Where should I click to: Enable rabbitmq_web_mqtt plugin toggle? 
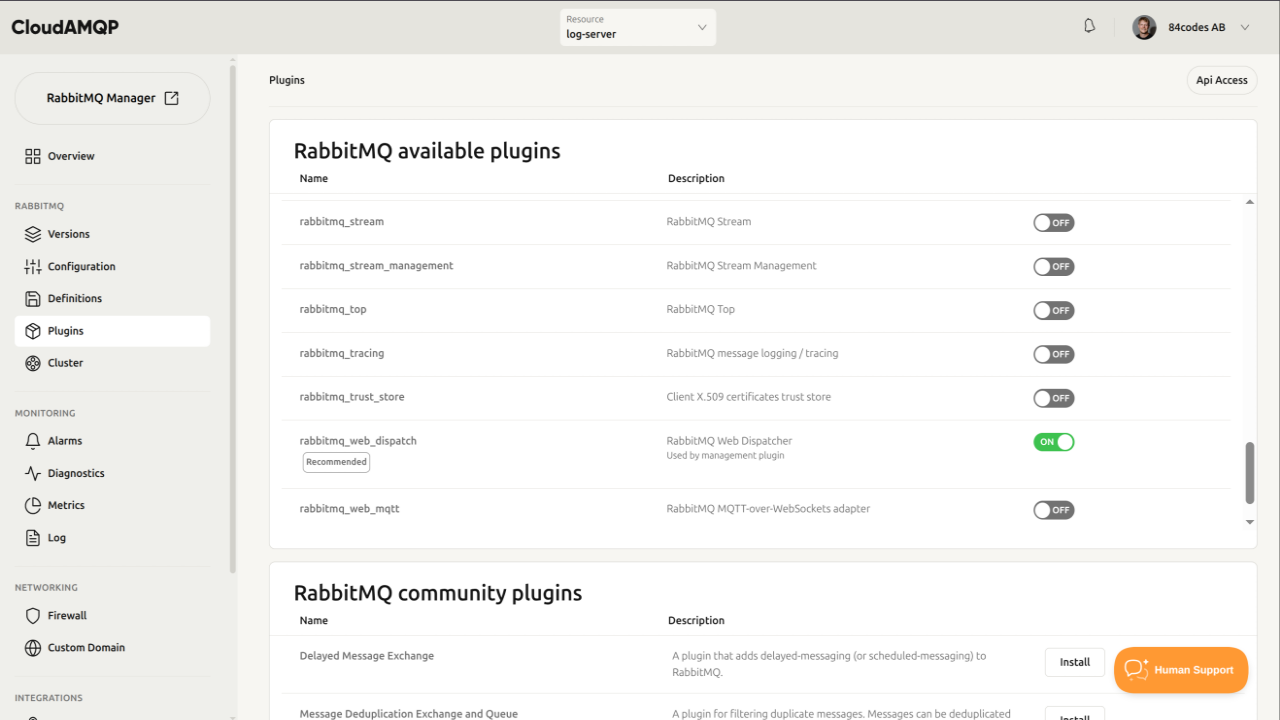point(1054,510)
